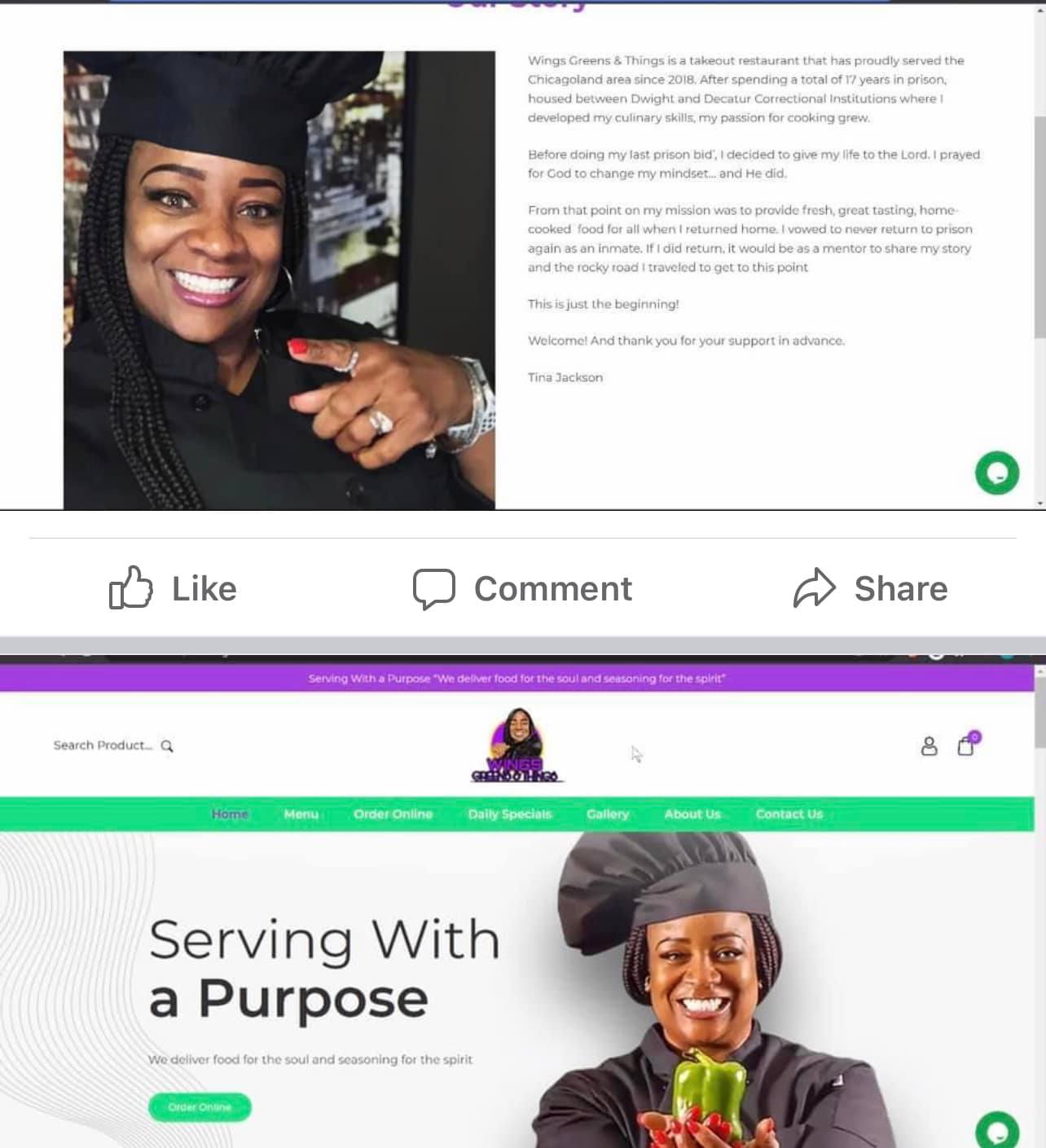Open the Gallery page
Image resolution: width=1046 pixels, height=1148 pixels.
pyautogui.click(x=608, y=814)
